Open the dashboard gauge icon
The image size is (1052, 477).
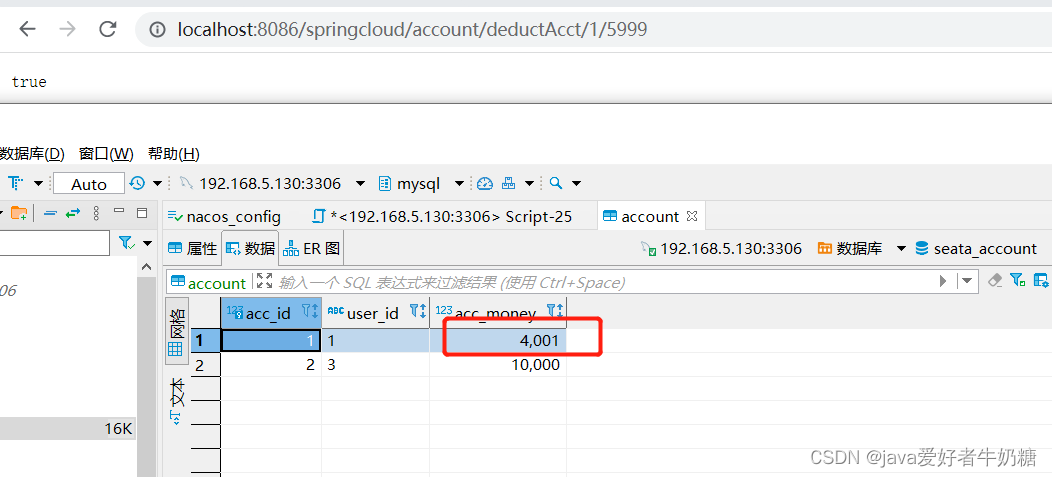coord(485,183)
